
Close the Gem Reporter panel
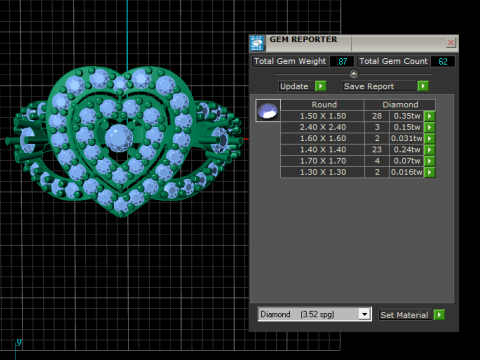coord(451,43)
